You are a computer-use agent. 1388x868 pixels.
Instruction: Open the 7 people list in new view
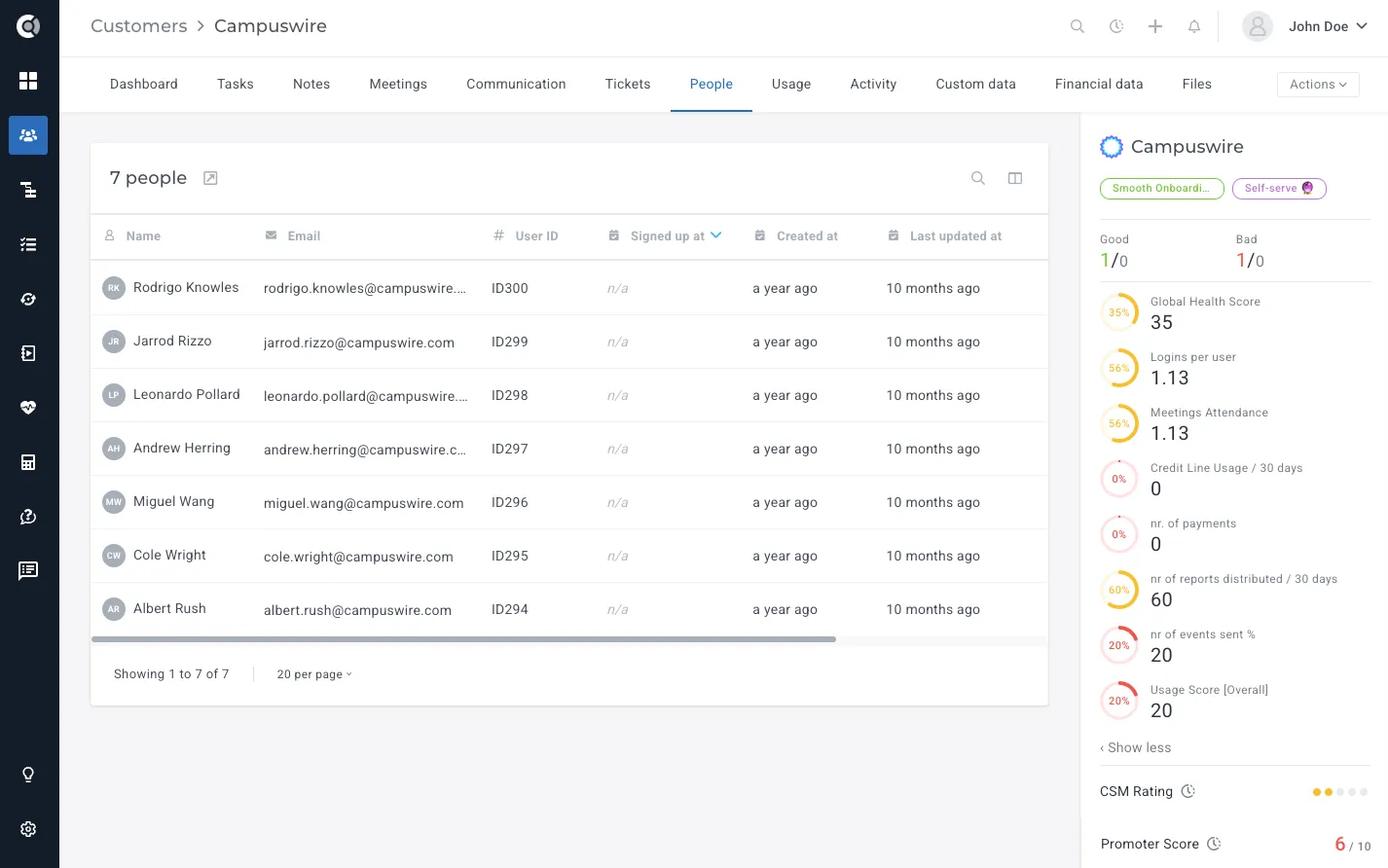tap(210, 178)
